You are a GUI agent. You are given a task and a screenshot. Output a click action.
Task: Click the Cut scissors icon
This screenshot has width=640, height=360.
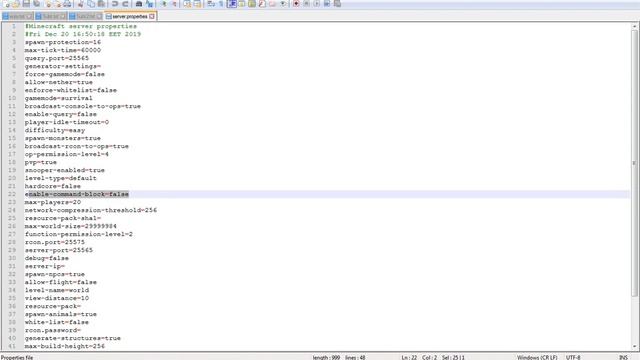(x=81, y=4)
